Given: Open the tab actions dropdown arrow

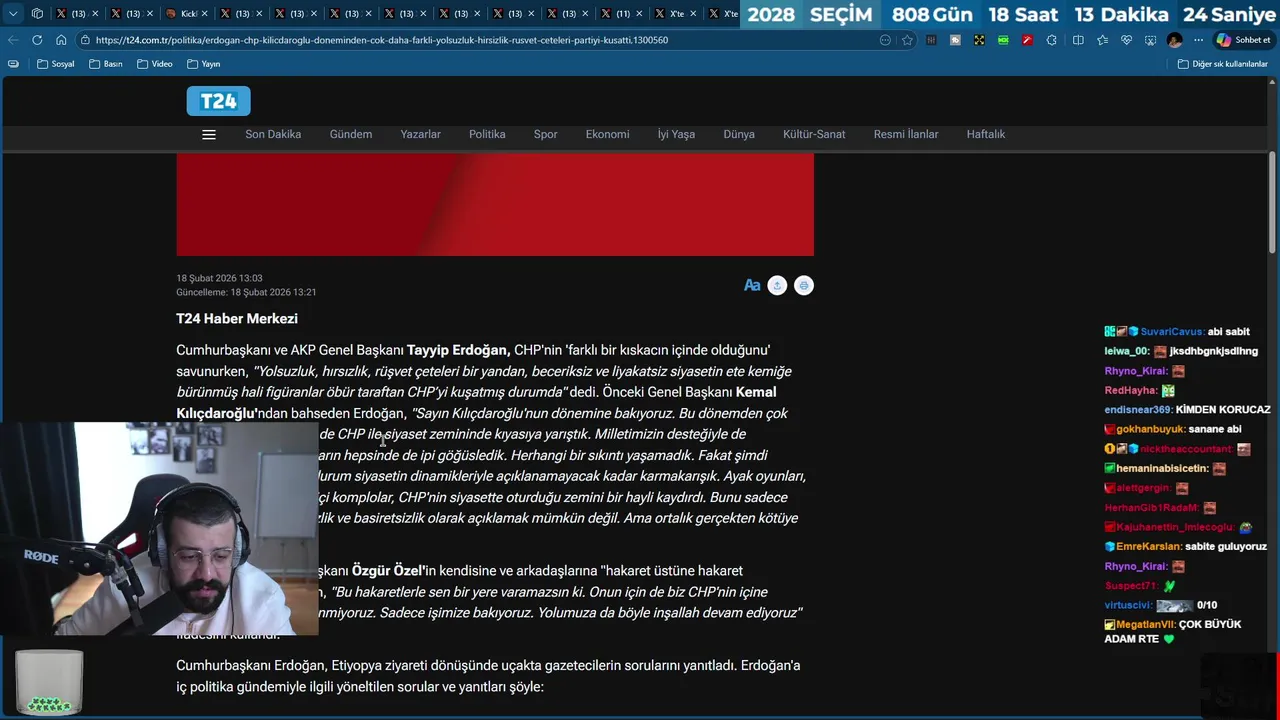Looking at the screenshot, I should 13,14.
